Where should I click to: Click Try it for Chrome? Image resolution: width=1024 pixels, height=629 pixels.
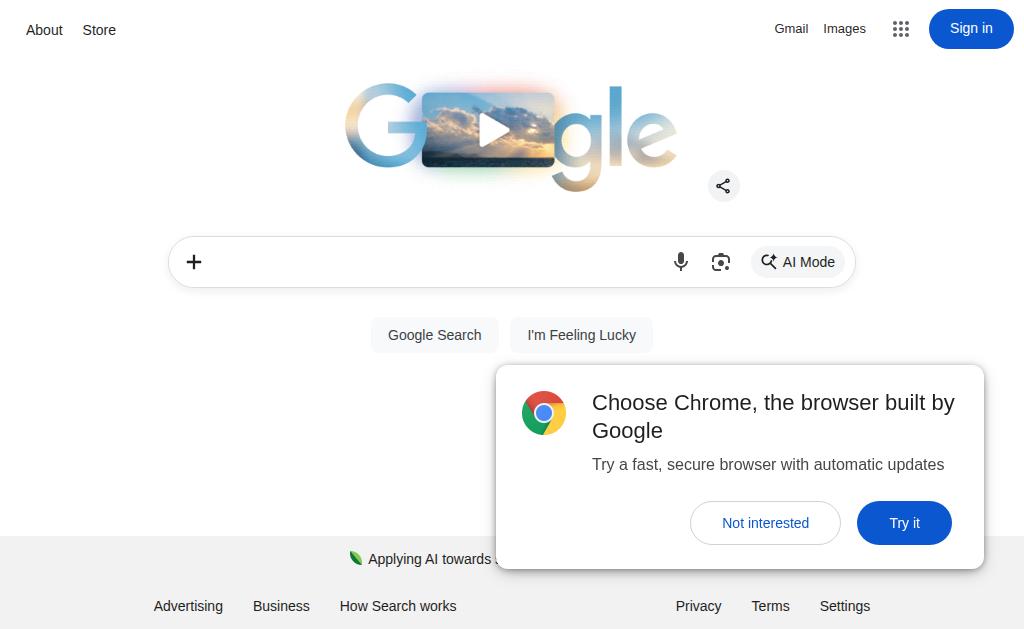pos(904,523)
